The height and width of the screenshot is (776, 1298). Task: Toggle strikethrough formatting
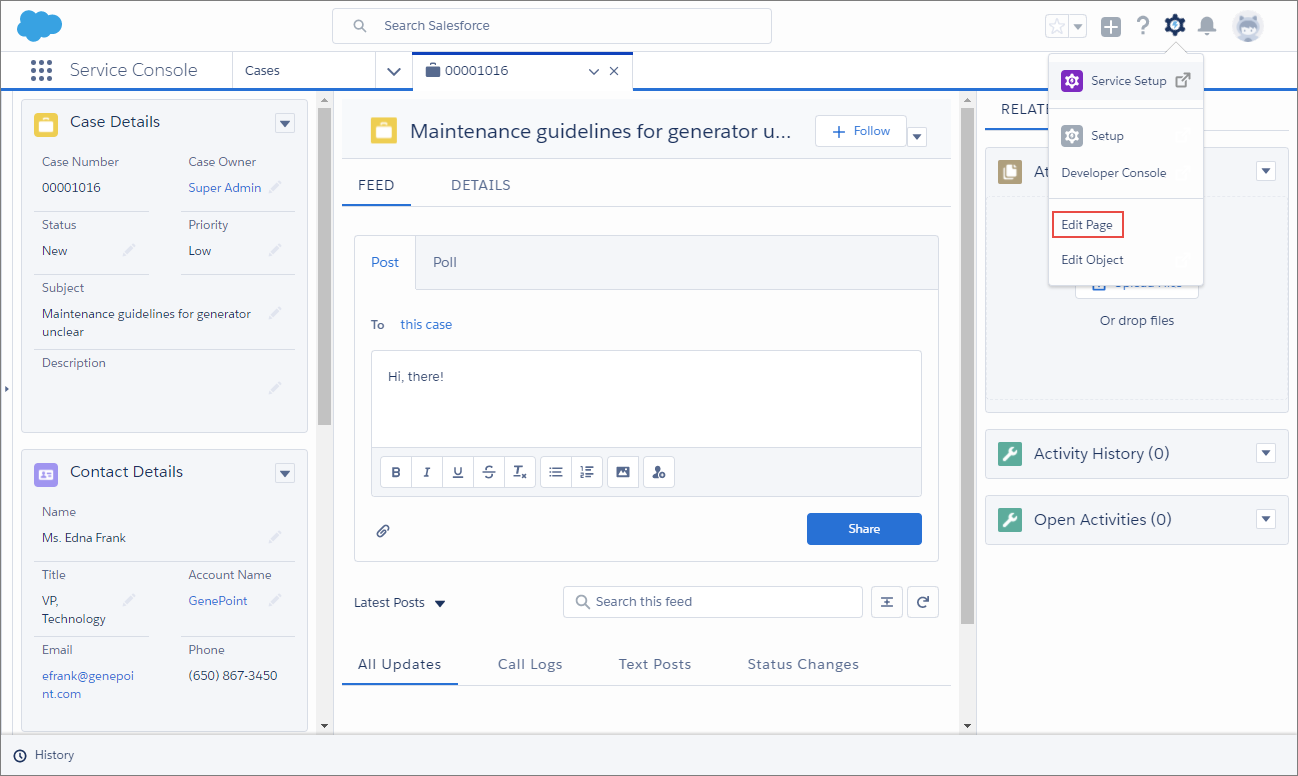489,472
